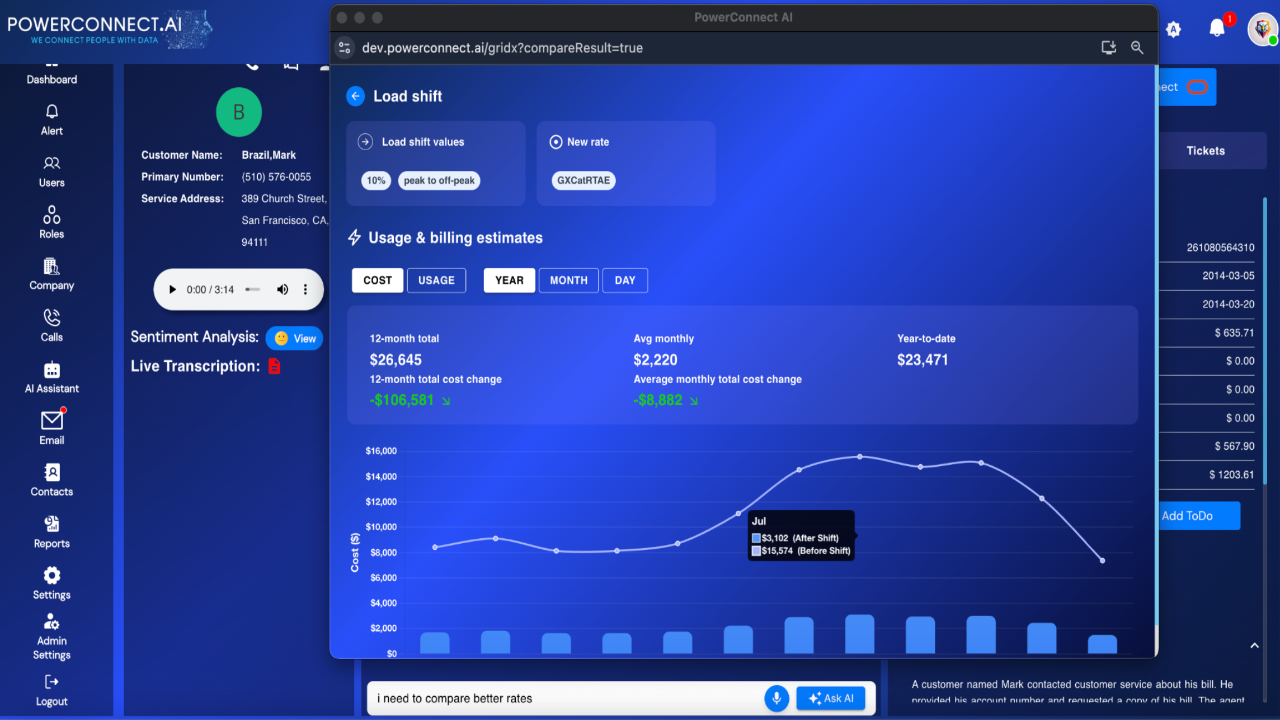Click the microphone icon in chat input
Viewport: 1280px width, 720px height.
[776, 698]
